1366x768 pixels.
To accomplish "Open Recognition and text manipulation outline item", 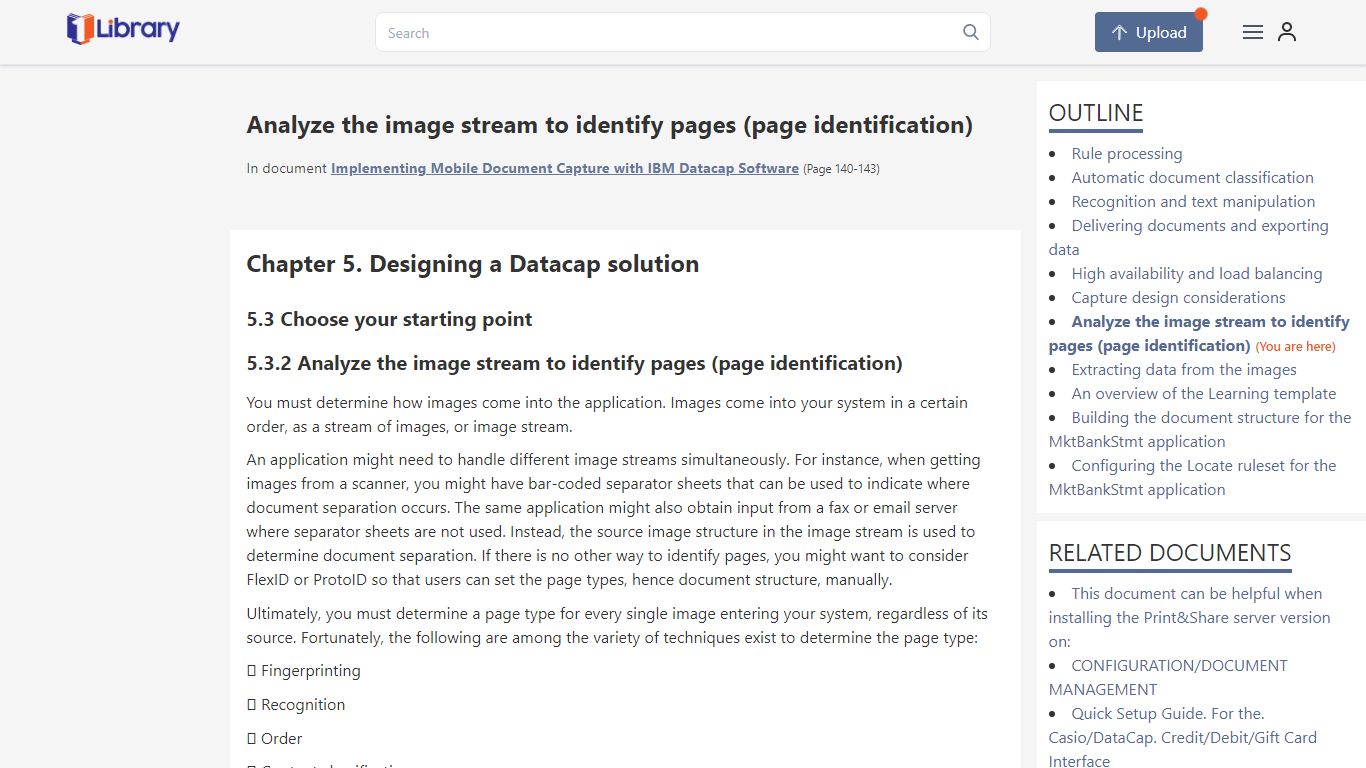I will click(x=1193, y=201).
